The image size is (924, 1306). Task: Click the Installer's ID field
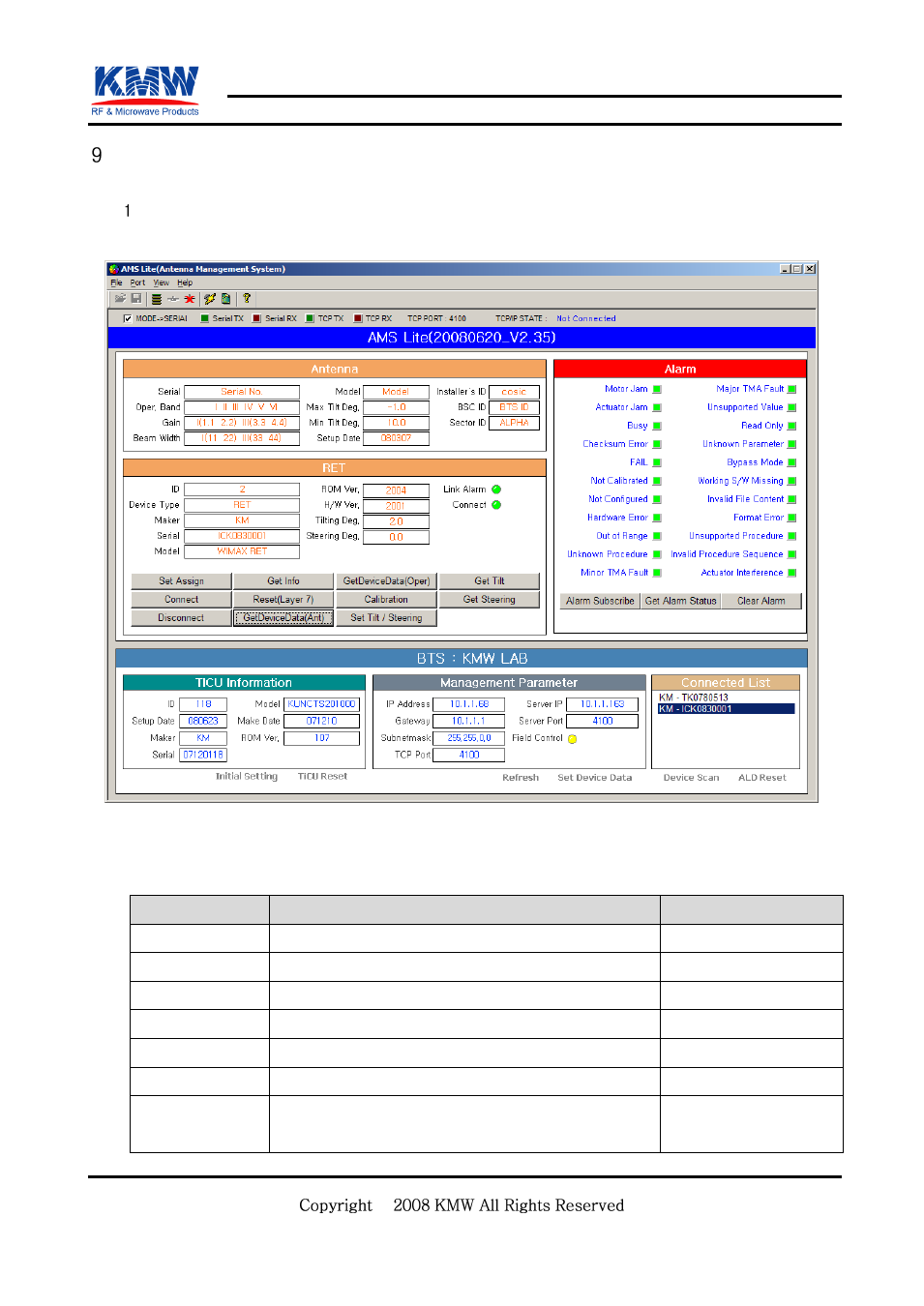[514, 392]
